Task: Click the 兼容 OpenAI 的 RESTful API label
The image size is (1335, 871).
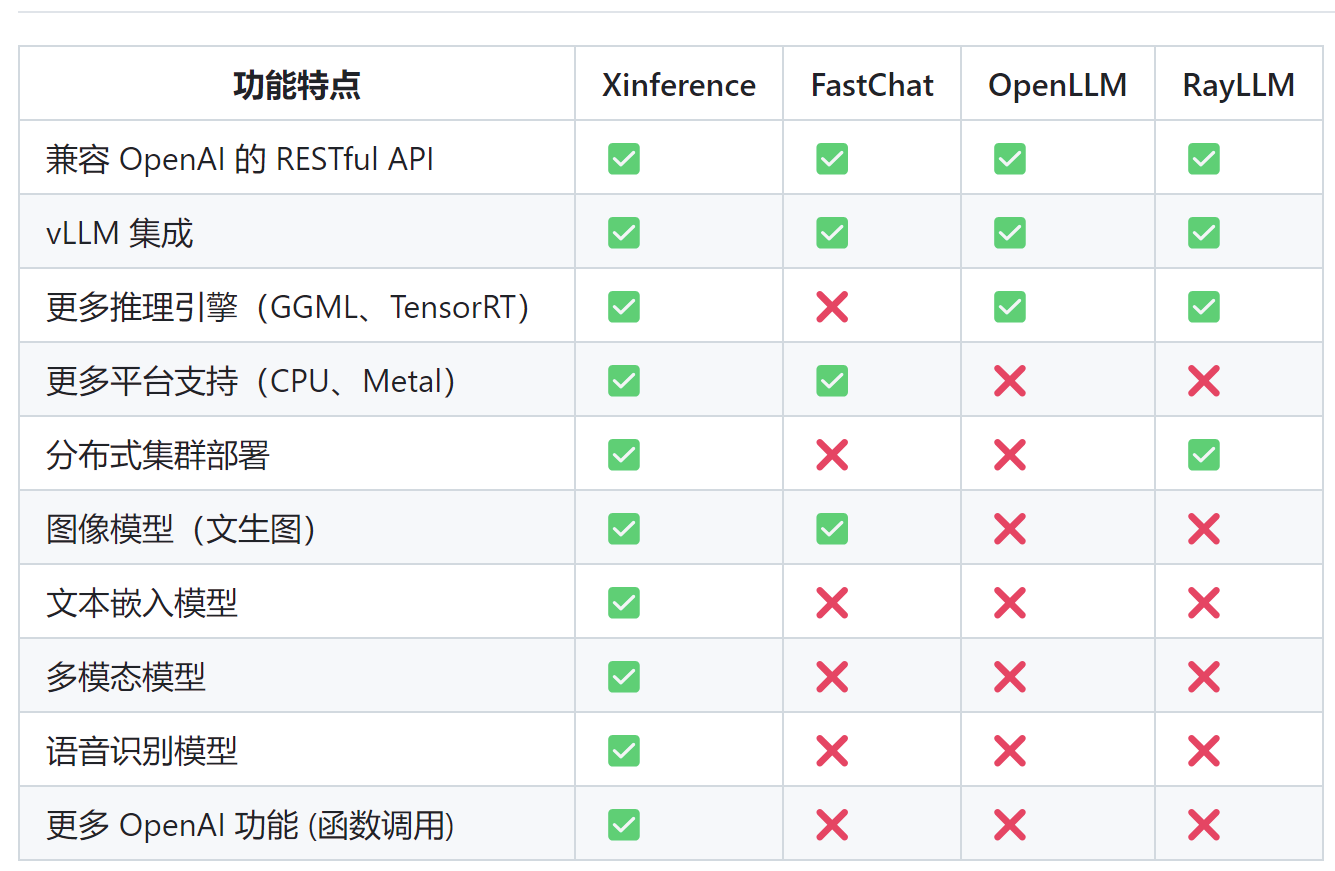Action: click(x=240, y=159)
